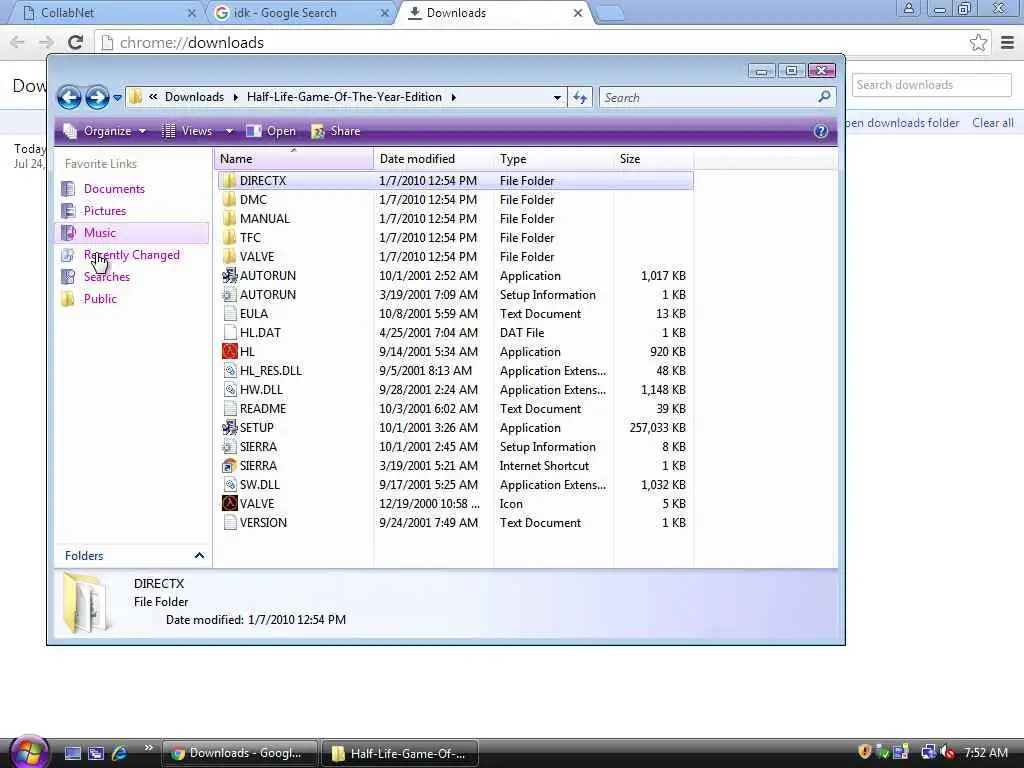The height and width of the screenshot is (768, 1024).
Task: Click Clear all in Chrome downloads
Action: pyautogui.click(x=993, y=123)
